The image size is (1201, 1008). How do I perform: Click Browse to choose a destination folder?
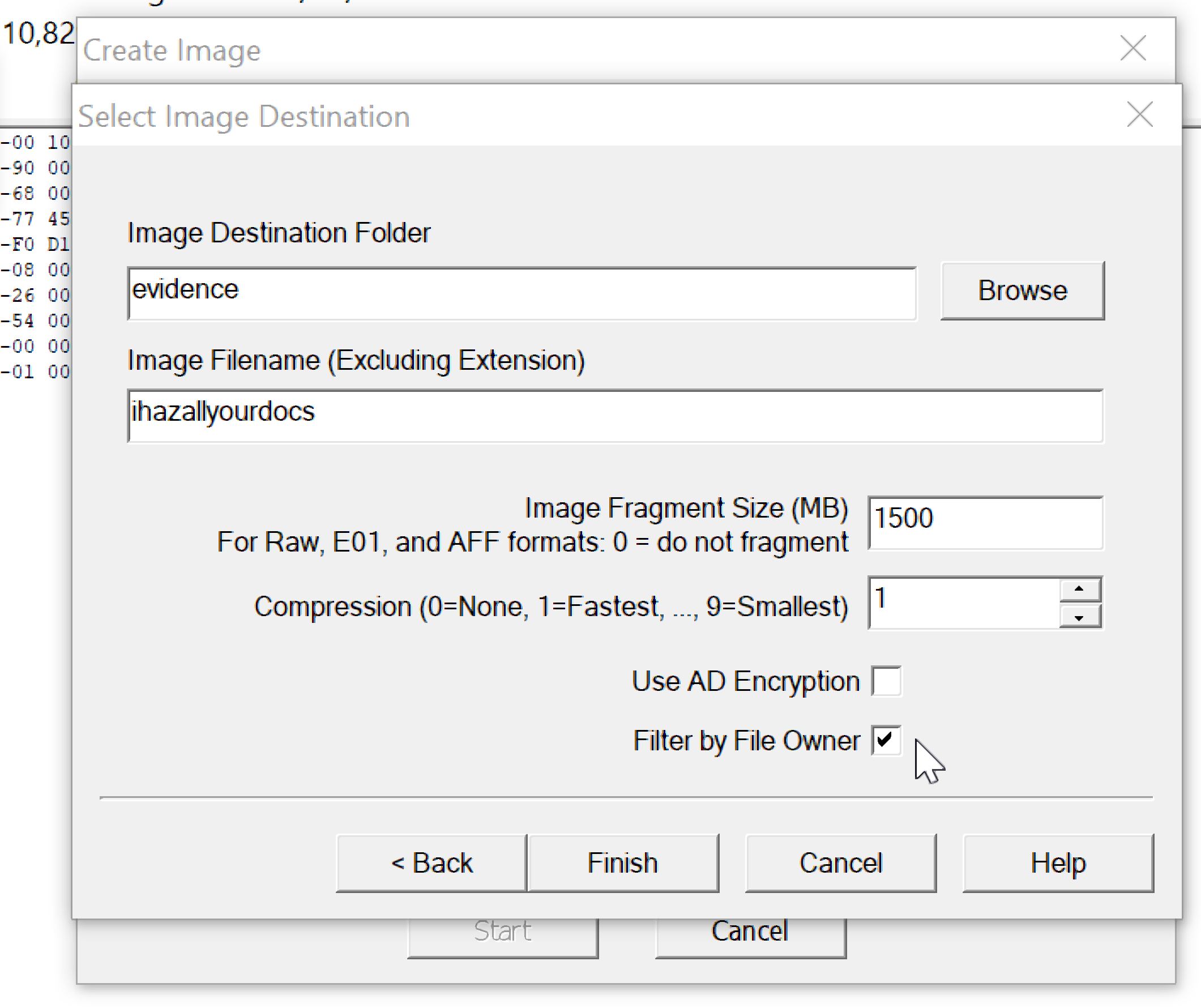tap(1022, 291)
